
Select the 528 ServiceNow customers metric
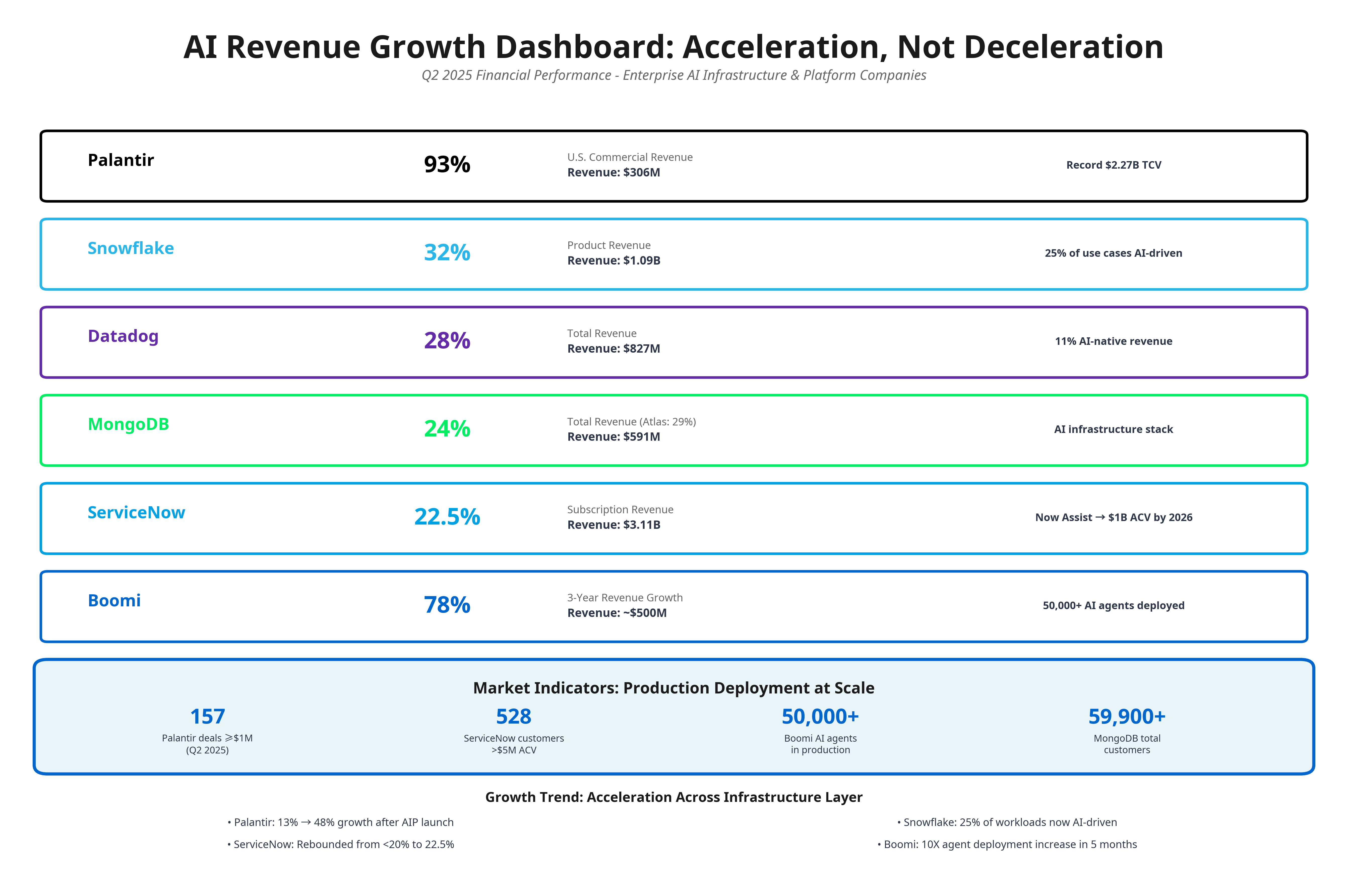pos(513,717)
